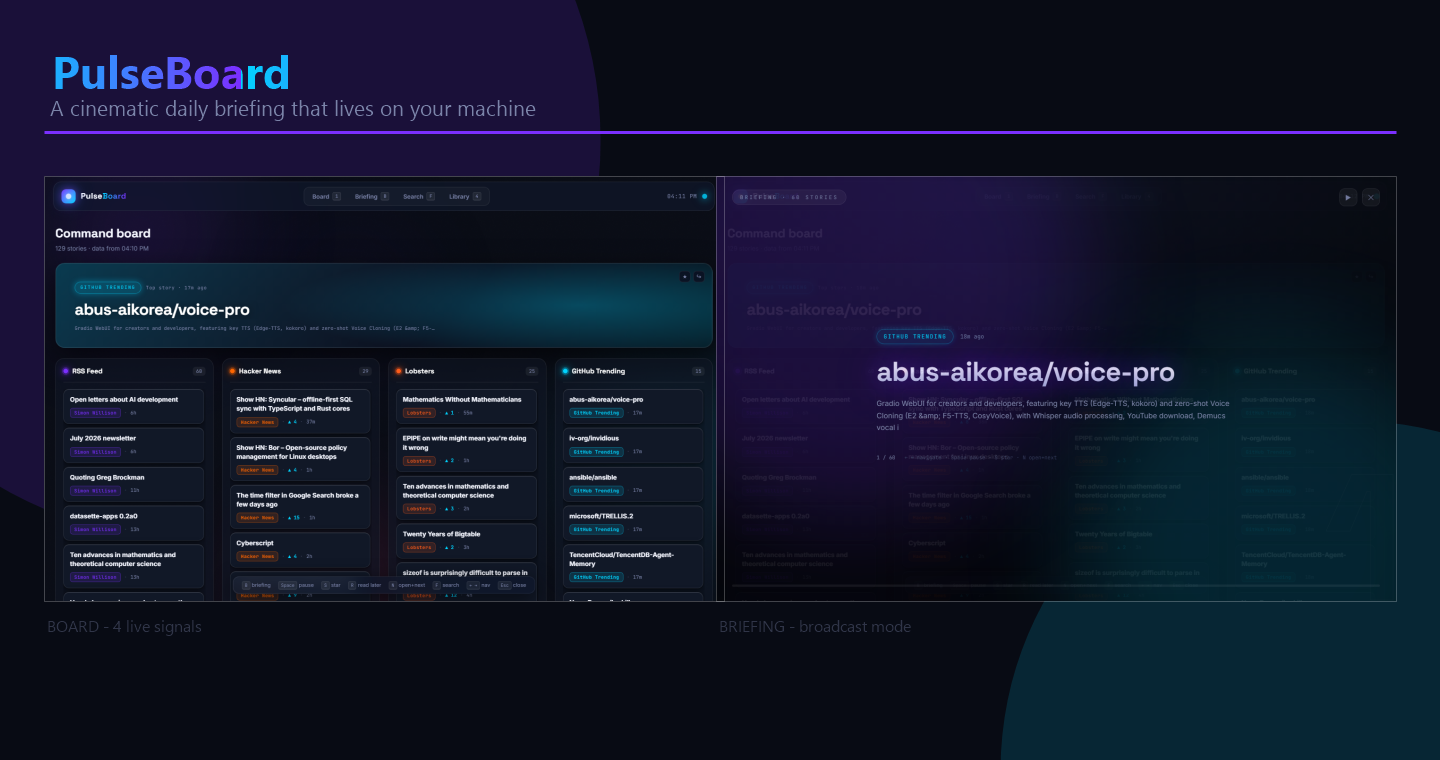Image resolution: width=1440 pixels, height=760 pixels.
Task: Click the Lobsters count badge 25
Action: pos(532,371)
